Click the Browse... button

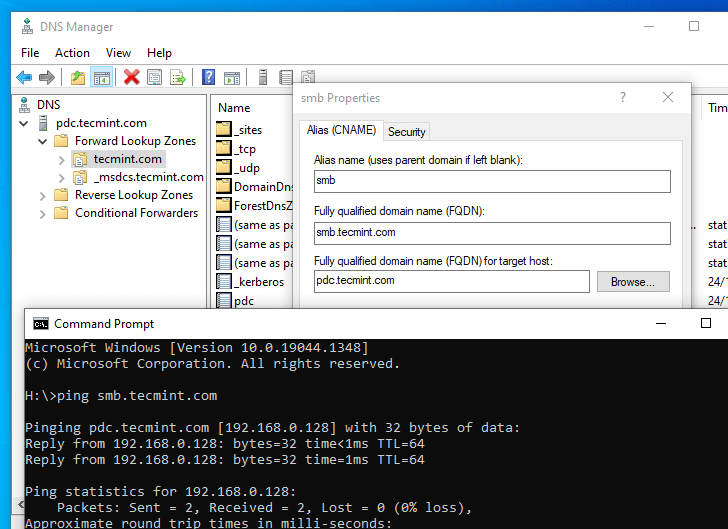[632, 282]
